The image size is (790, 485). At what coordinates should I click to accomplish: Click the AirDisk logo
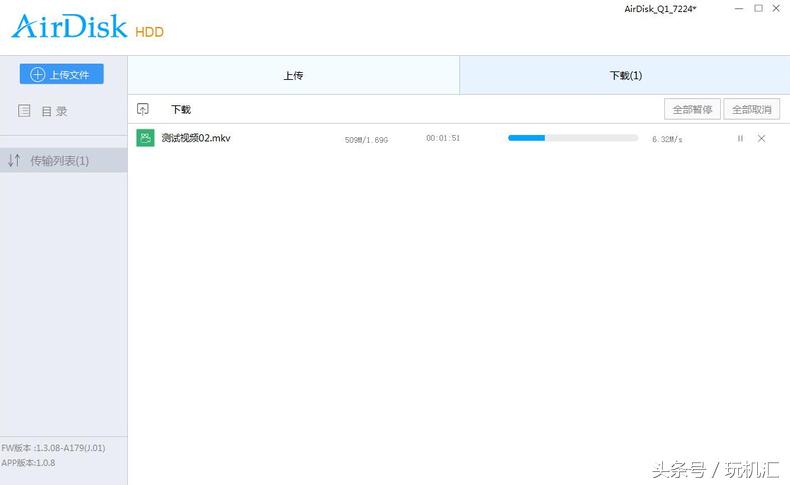tap(69, 26)
